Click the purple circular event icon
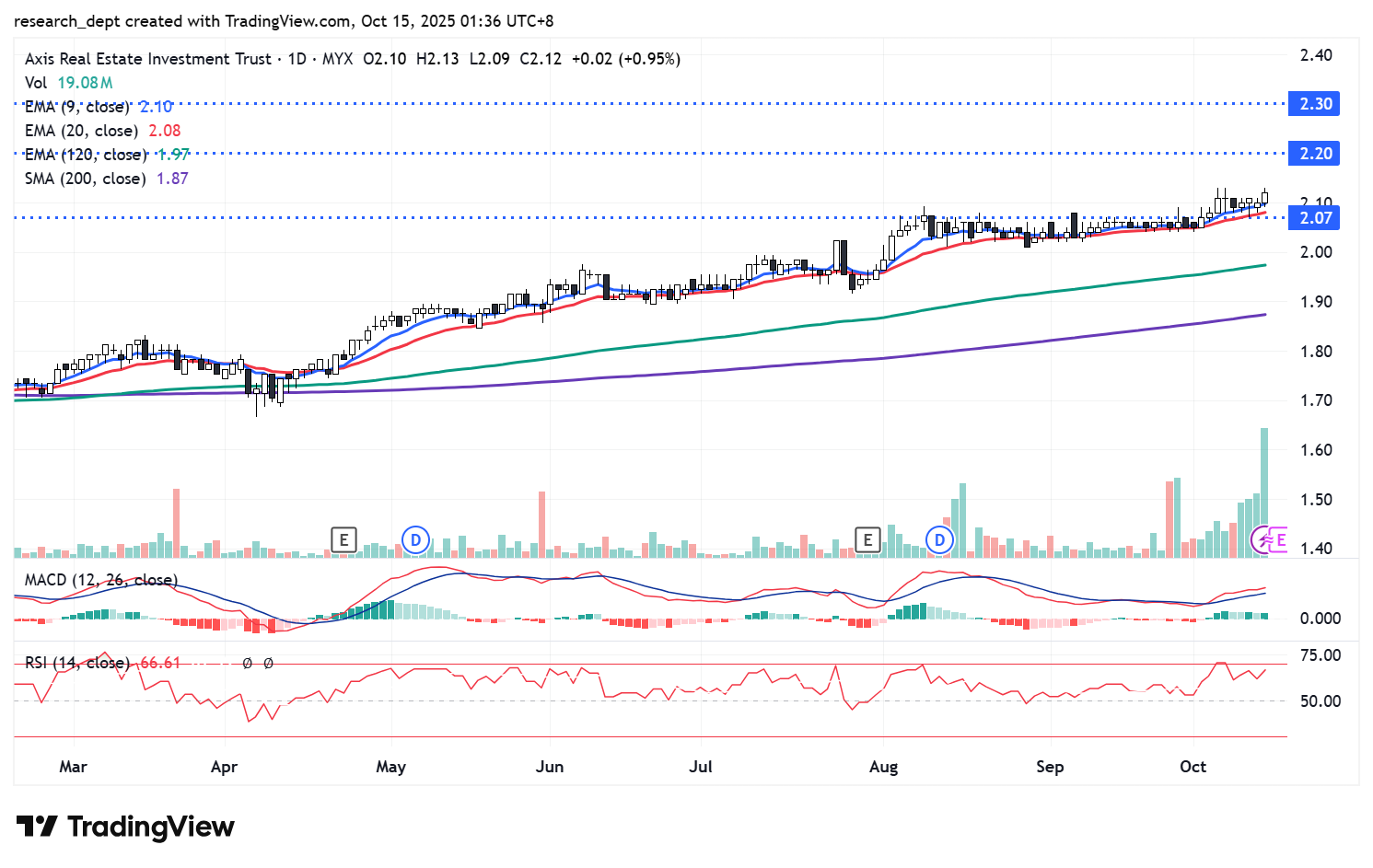The width and height of the screenshot is (1373, 868). point(1262,539)
